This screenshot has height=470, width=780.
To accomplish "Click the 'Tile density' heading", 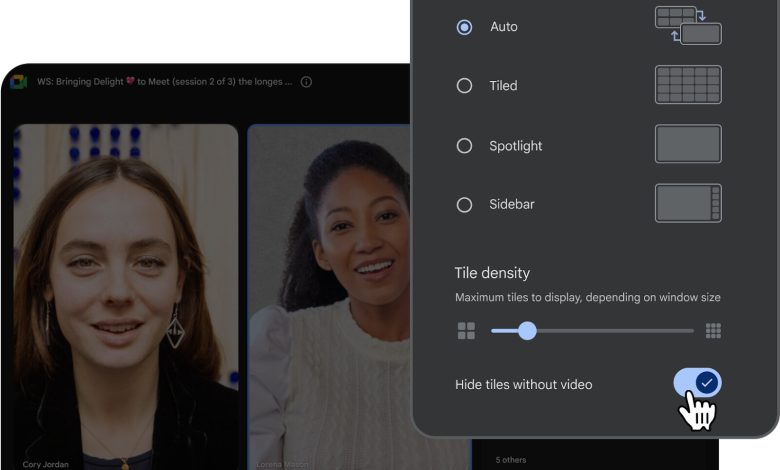I will click(492, 273).
